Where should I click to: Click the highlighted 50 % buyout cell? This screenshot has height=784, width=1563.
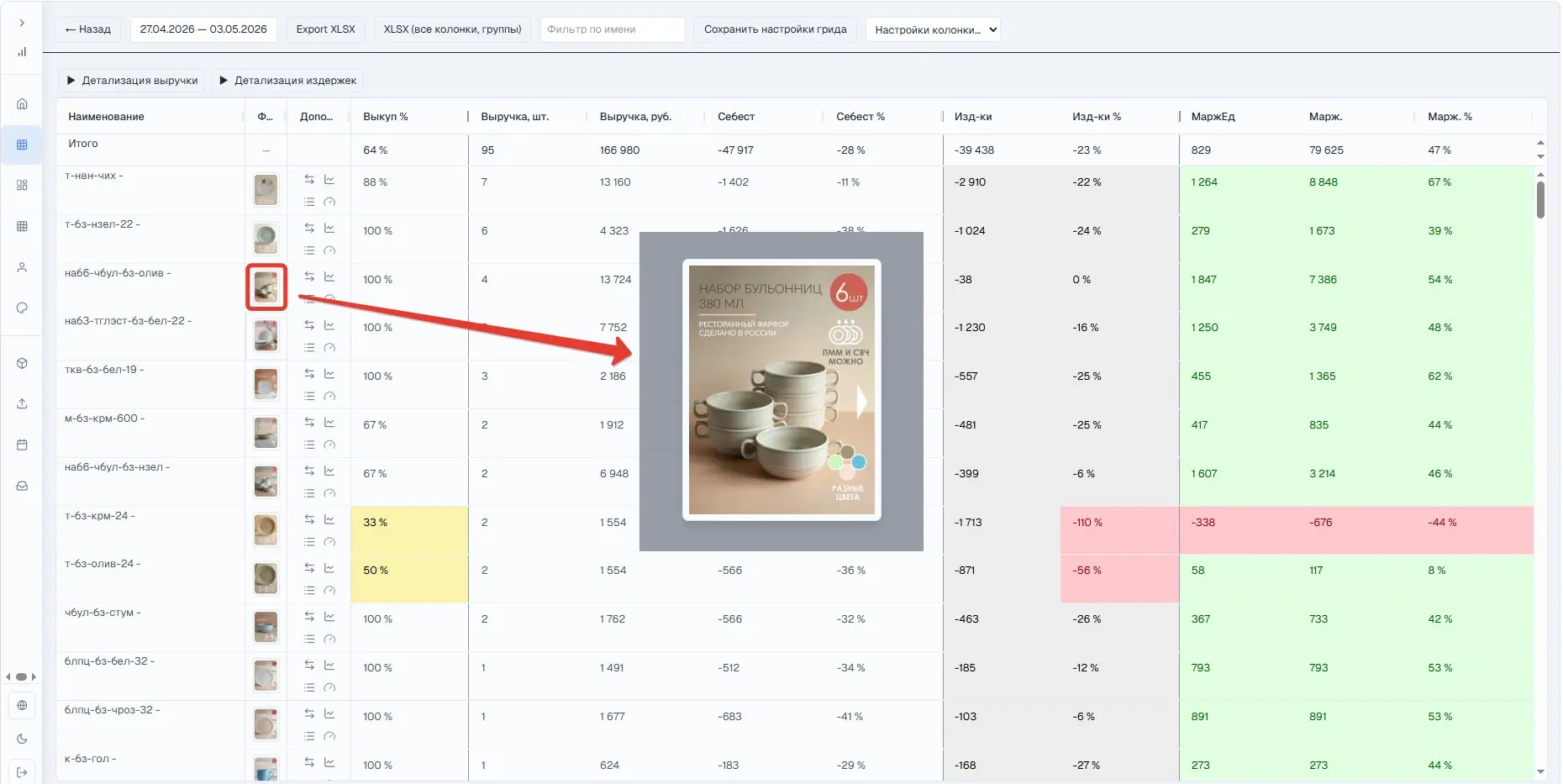click(409, 579)
